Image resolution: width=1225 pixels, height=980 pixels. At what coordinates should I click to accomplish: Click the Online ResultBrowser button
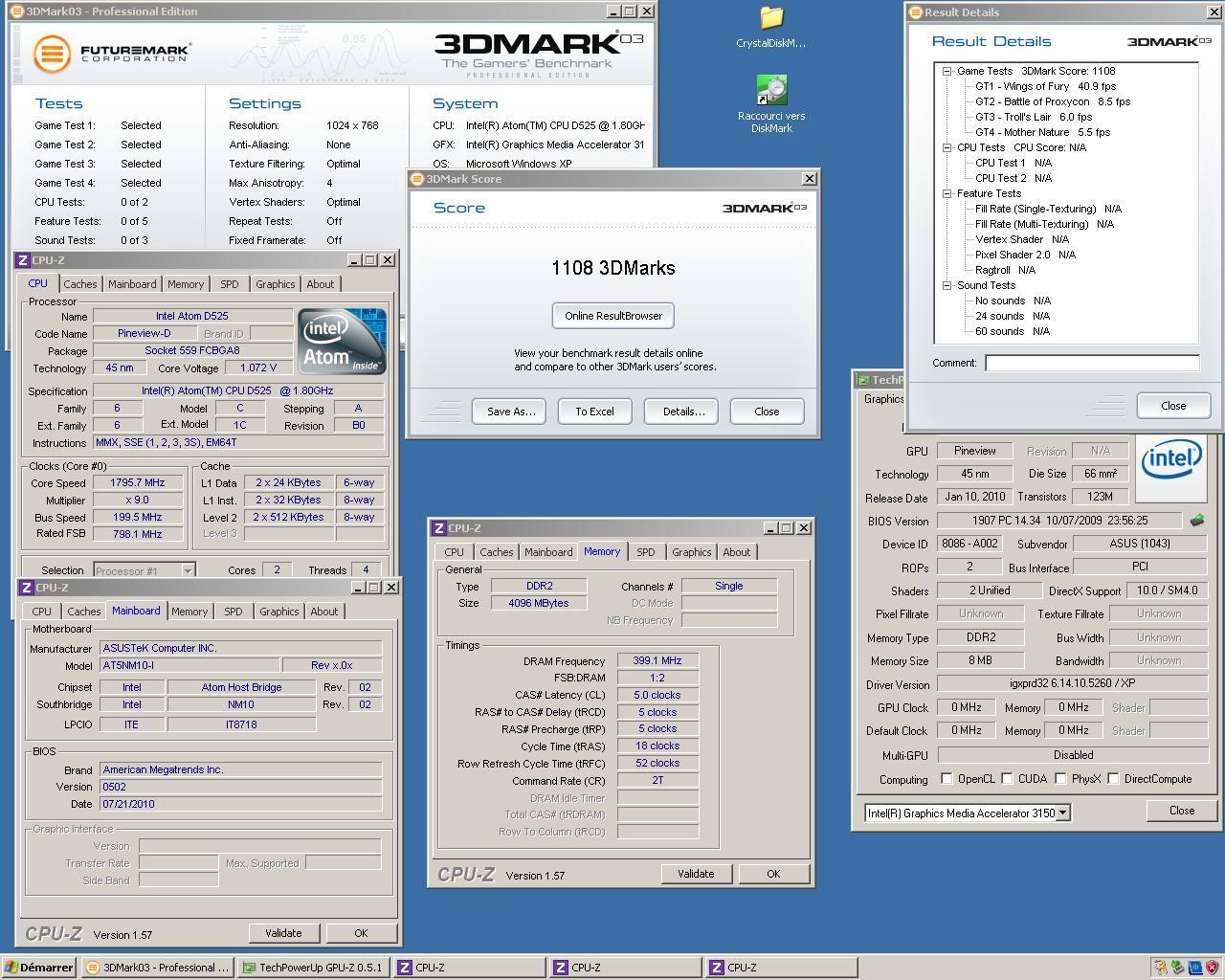click(x=613, y=316)
